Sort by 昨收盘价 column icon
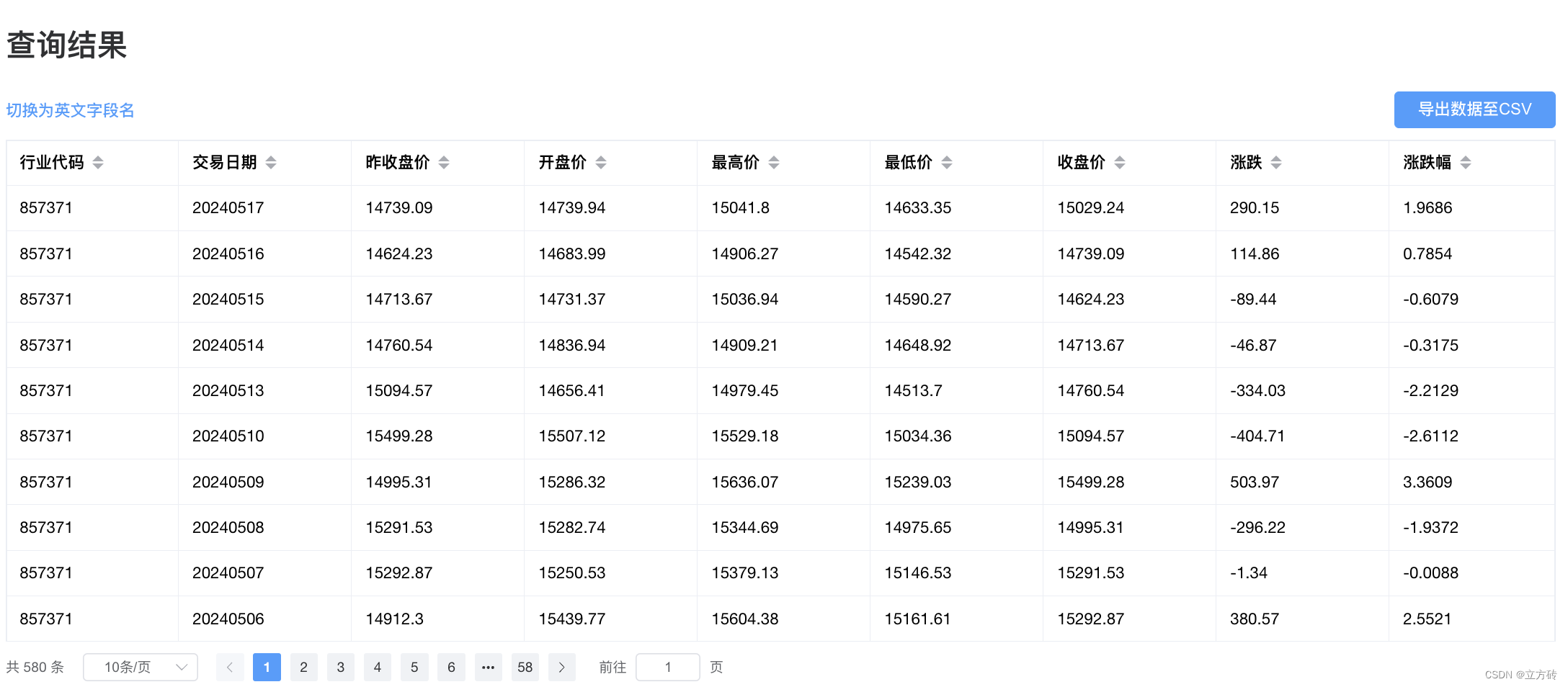The width and height of the screenshot is (1568, 687). click(444, 163)
